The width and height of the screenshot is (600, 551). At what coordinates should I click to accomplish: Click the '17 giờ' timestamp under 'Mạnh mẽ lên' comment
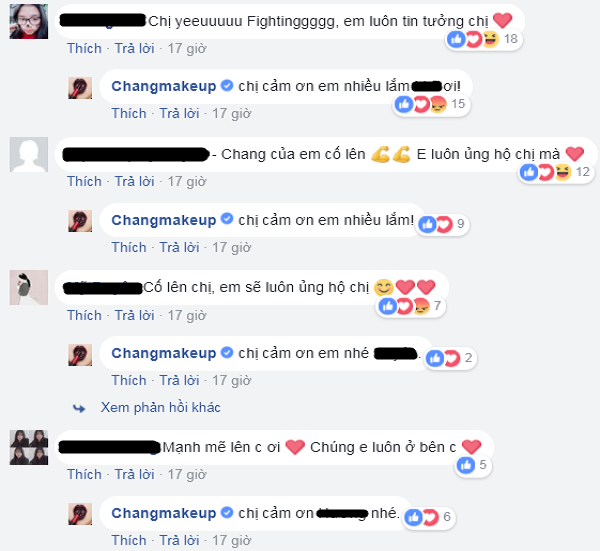(187, 474)
